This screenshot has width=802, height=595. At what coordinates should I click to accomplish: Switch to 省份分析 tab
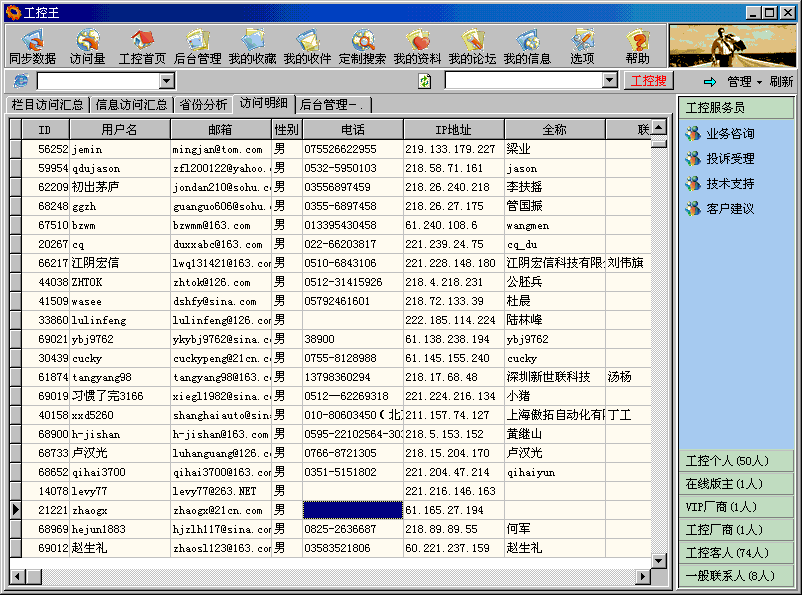pos(203,104)
